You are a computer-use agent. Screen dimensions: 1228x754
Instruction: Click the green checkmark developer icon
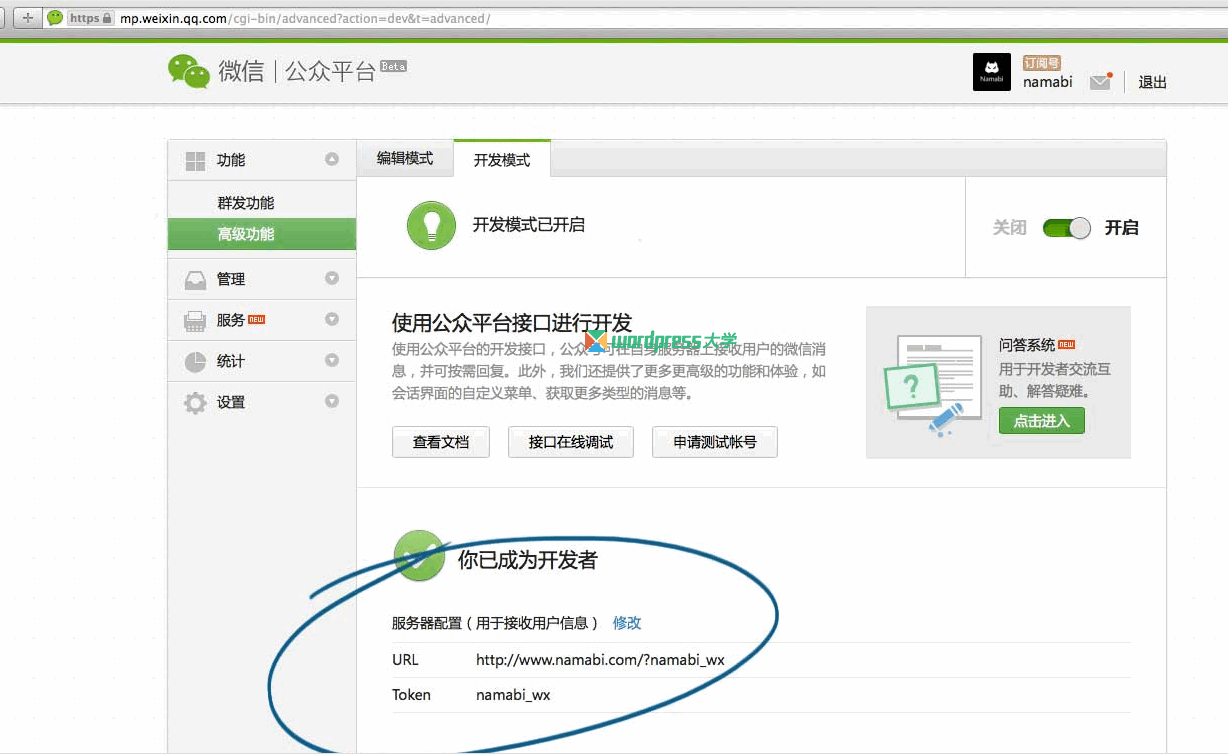pos(420,556)
